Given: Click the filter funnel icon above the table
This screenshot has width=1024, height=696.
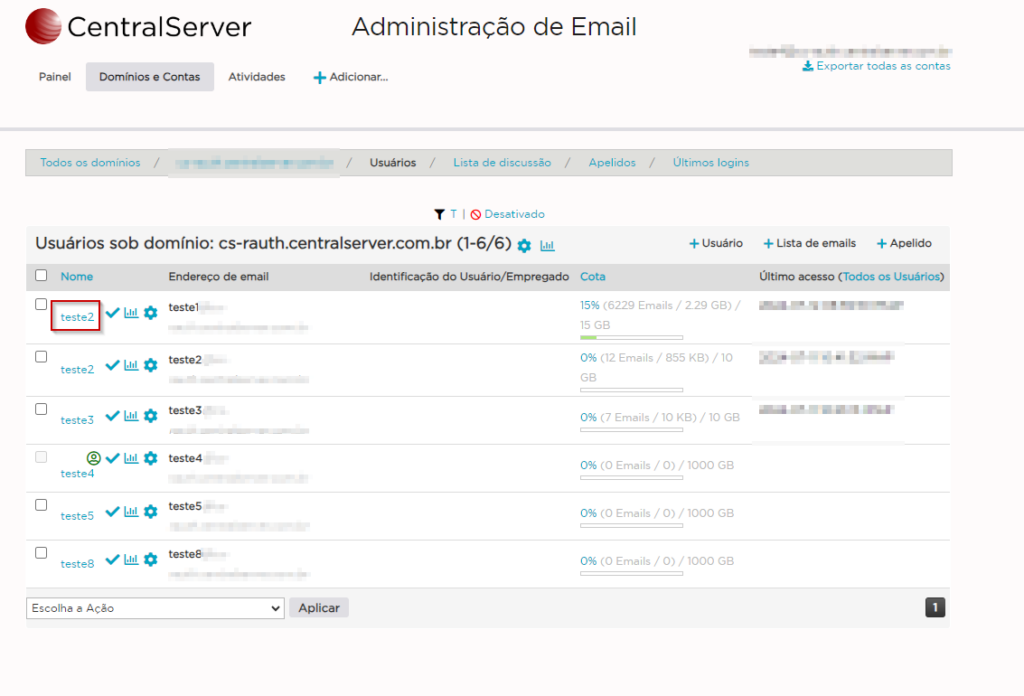Looking at the screenshot, I should 439,214.
